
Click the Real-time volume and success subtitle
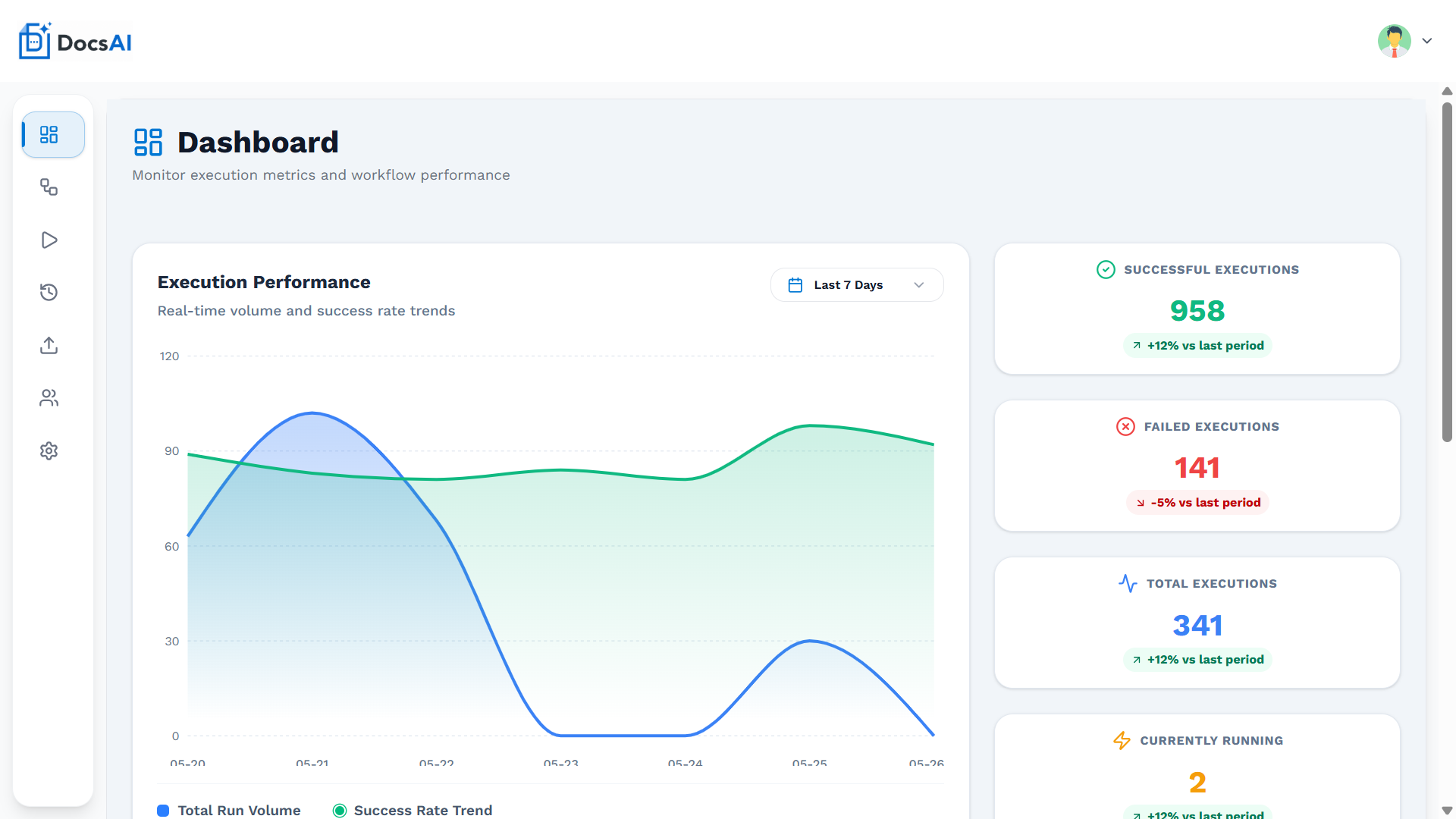[306, 311]
